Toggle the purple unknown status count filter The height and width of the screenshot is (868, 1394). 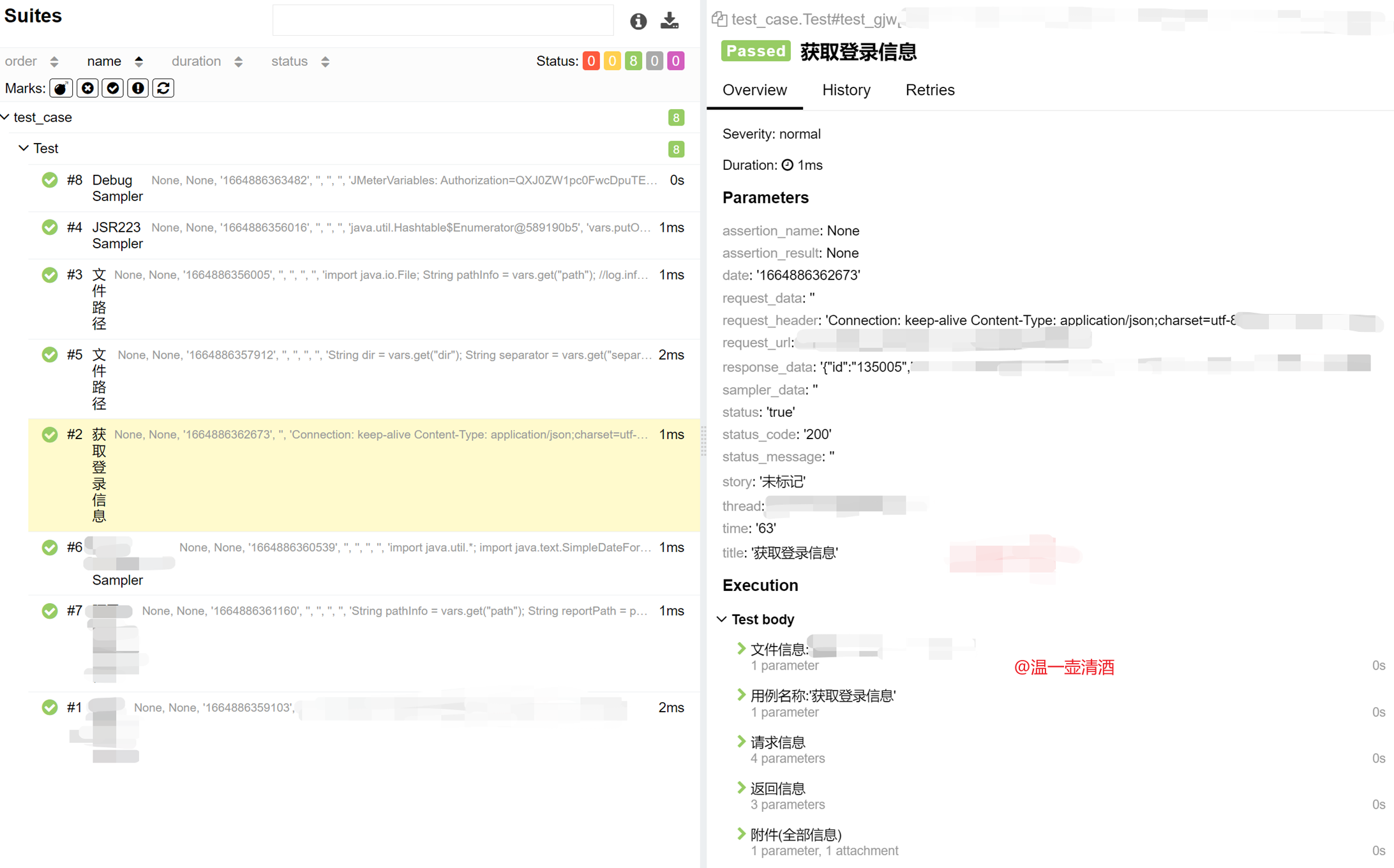coord(675,61)
